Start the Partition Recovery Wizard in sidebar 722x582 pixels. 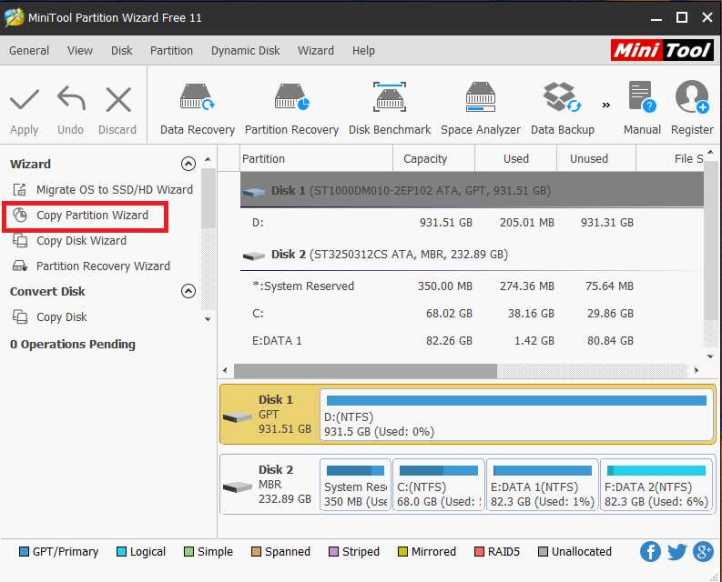91,266
